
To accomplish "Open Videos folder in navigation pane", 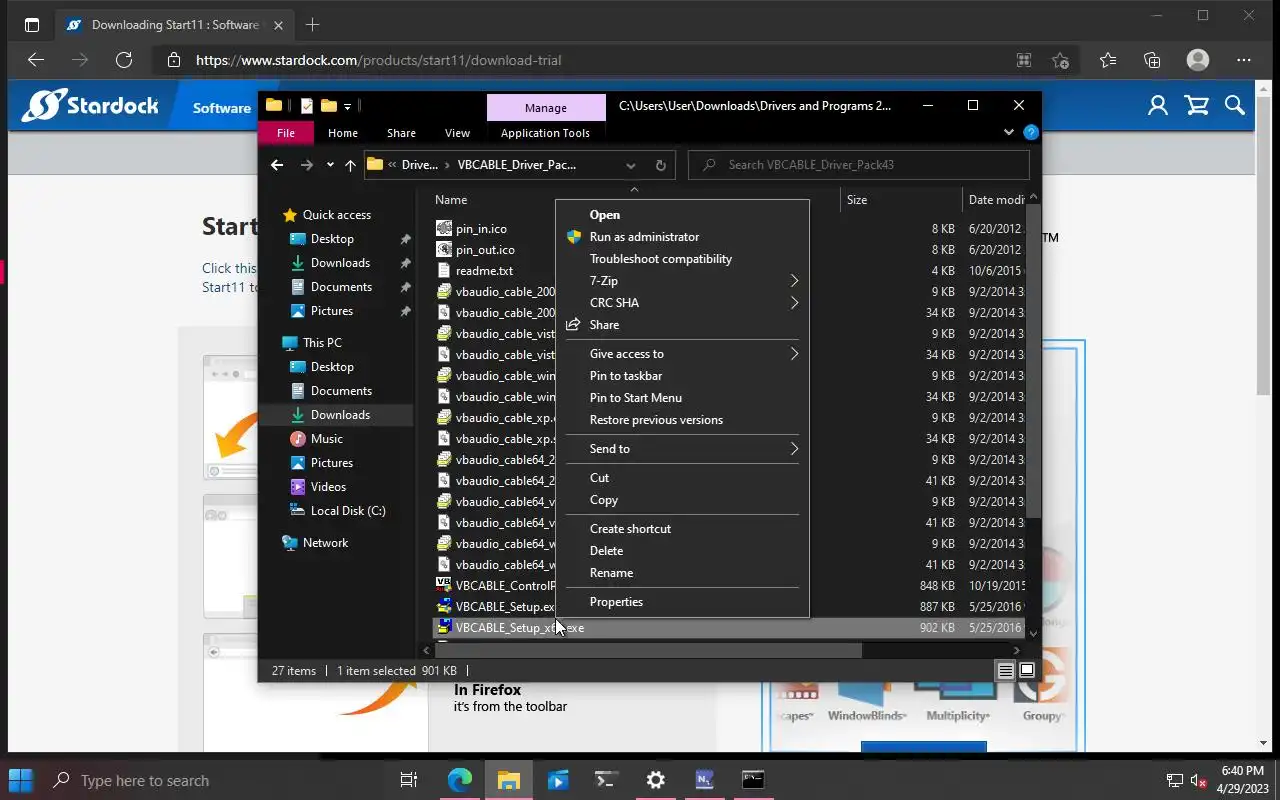I will coord(328,487).
